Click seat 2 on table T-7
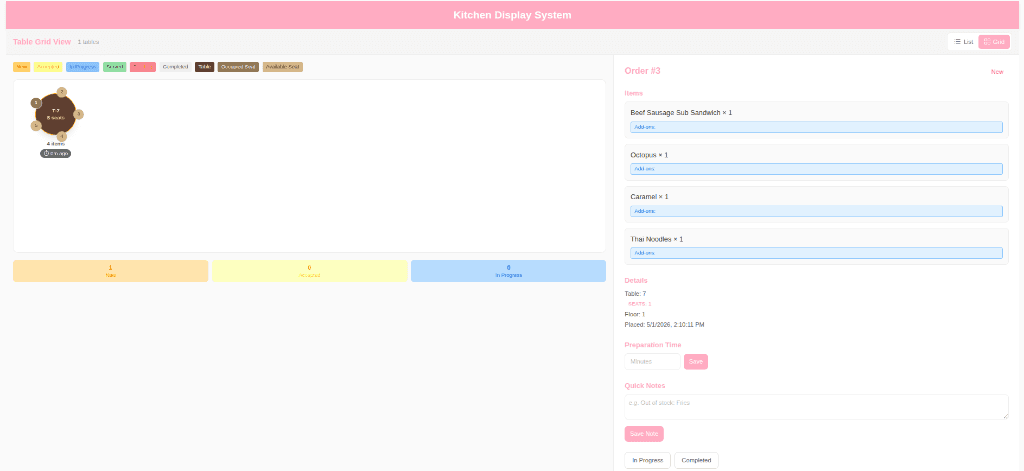The width and height of the screenshot is (1024, 471). coord(61,92)
